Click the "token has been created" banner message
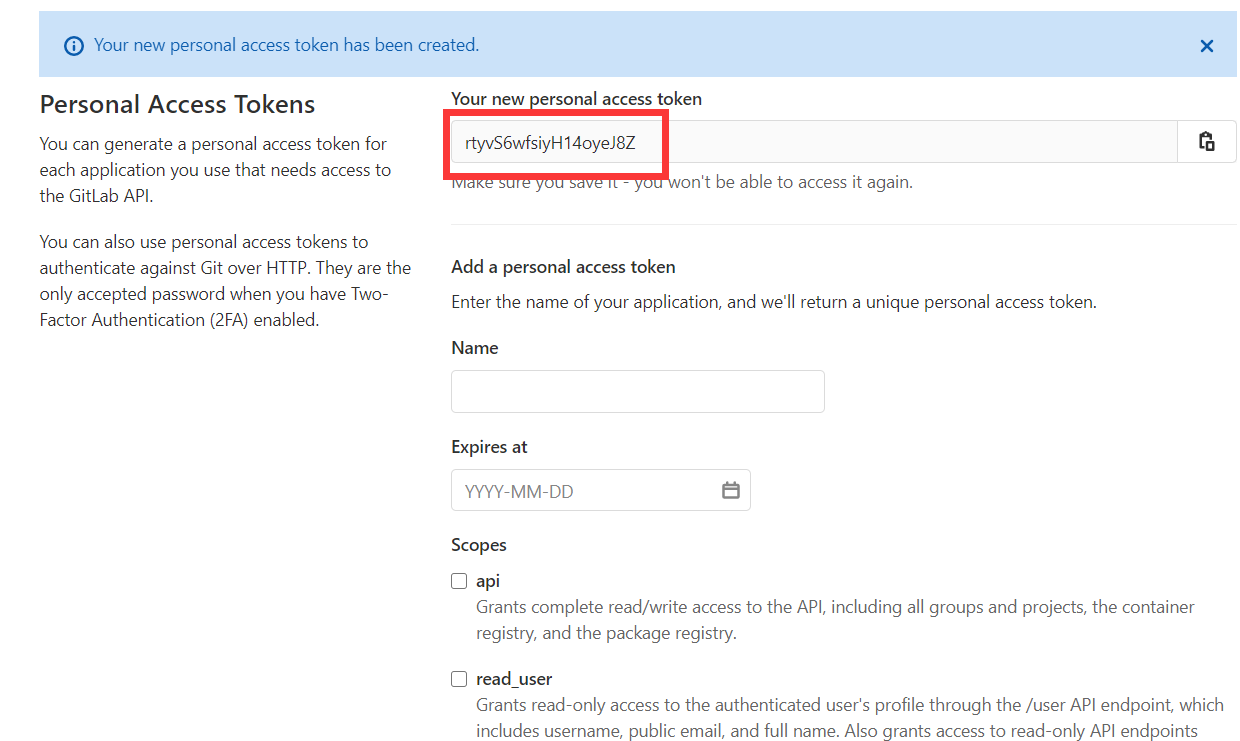This screenshot has width=1240, height=741. [286, 45]
